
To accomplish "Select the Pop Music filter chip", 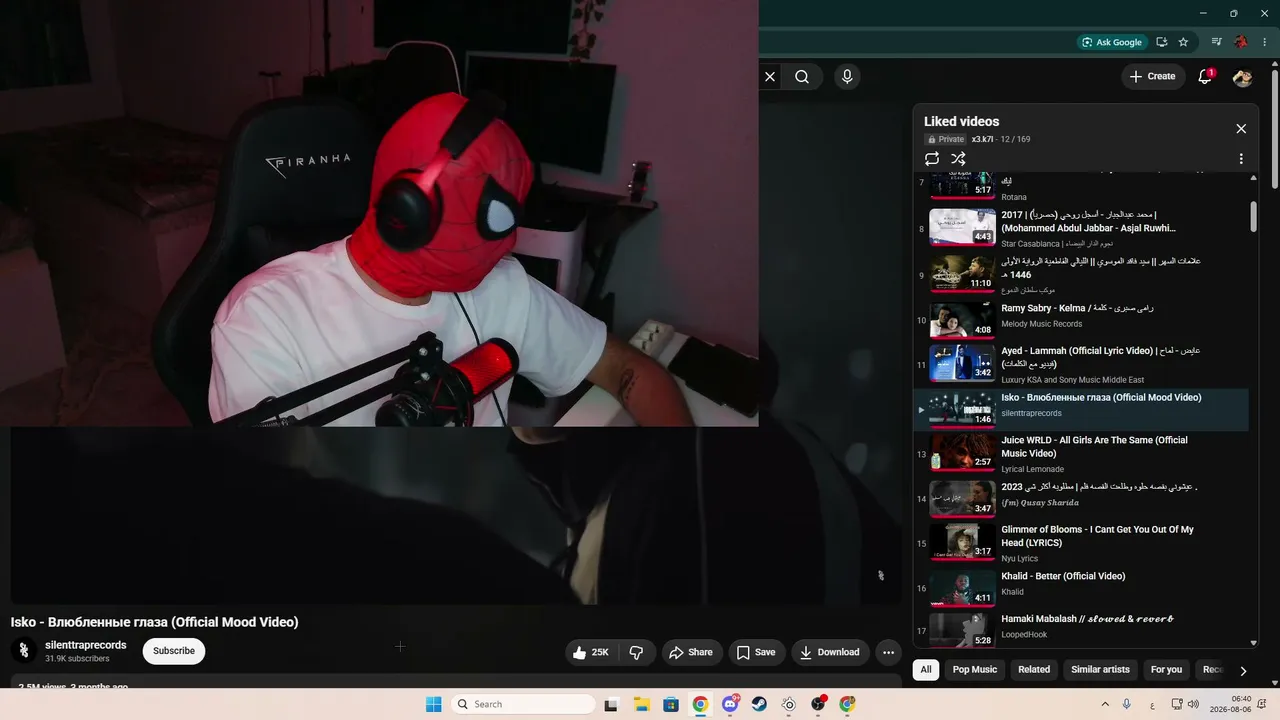I will click(975, 670).
